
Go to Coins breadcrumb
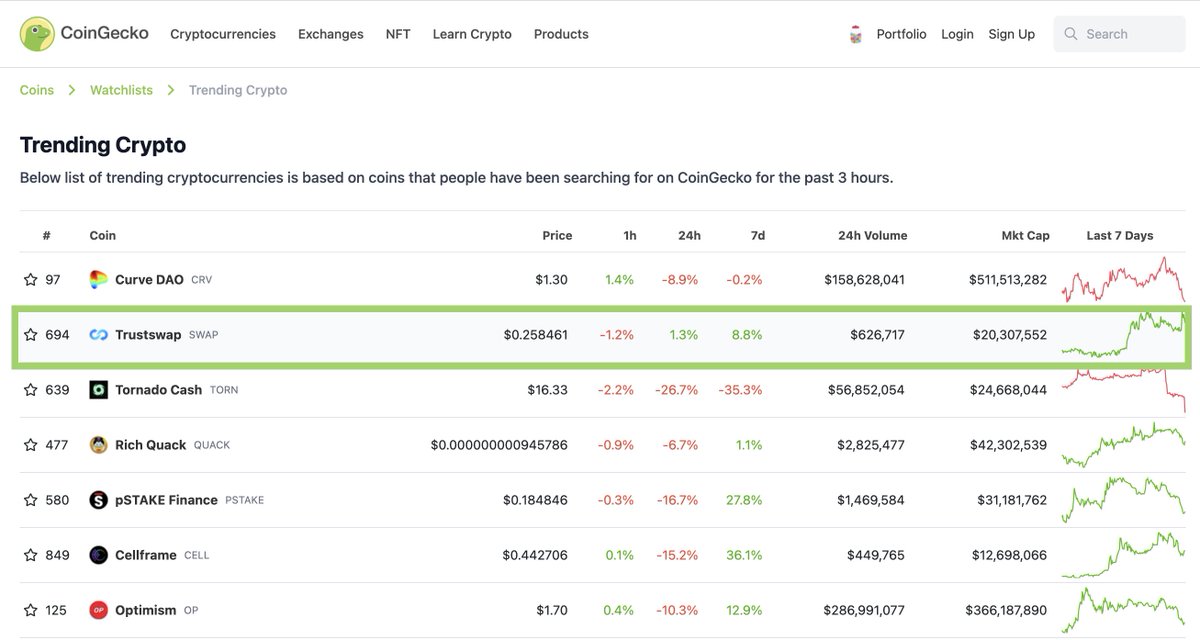[x=37, y=90]
